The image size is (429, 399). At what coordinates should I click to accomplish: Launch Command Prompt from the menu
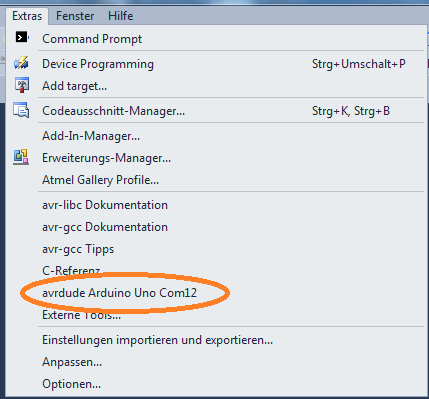click(x=92, y=39)
